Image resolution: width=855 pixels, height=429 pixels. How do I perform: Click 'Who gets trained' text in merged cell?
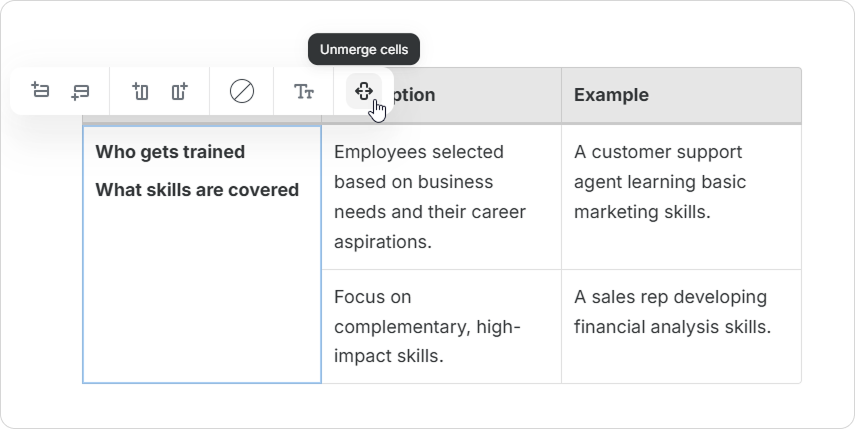pos(170,152)
